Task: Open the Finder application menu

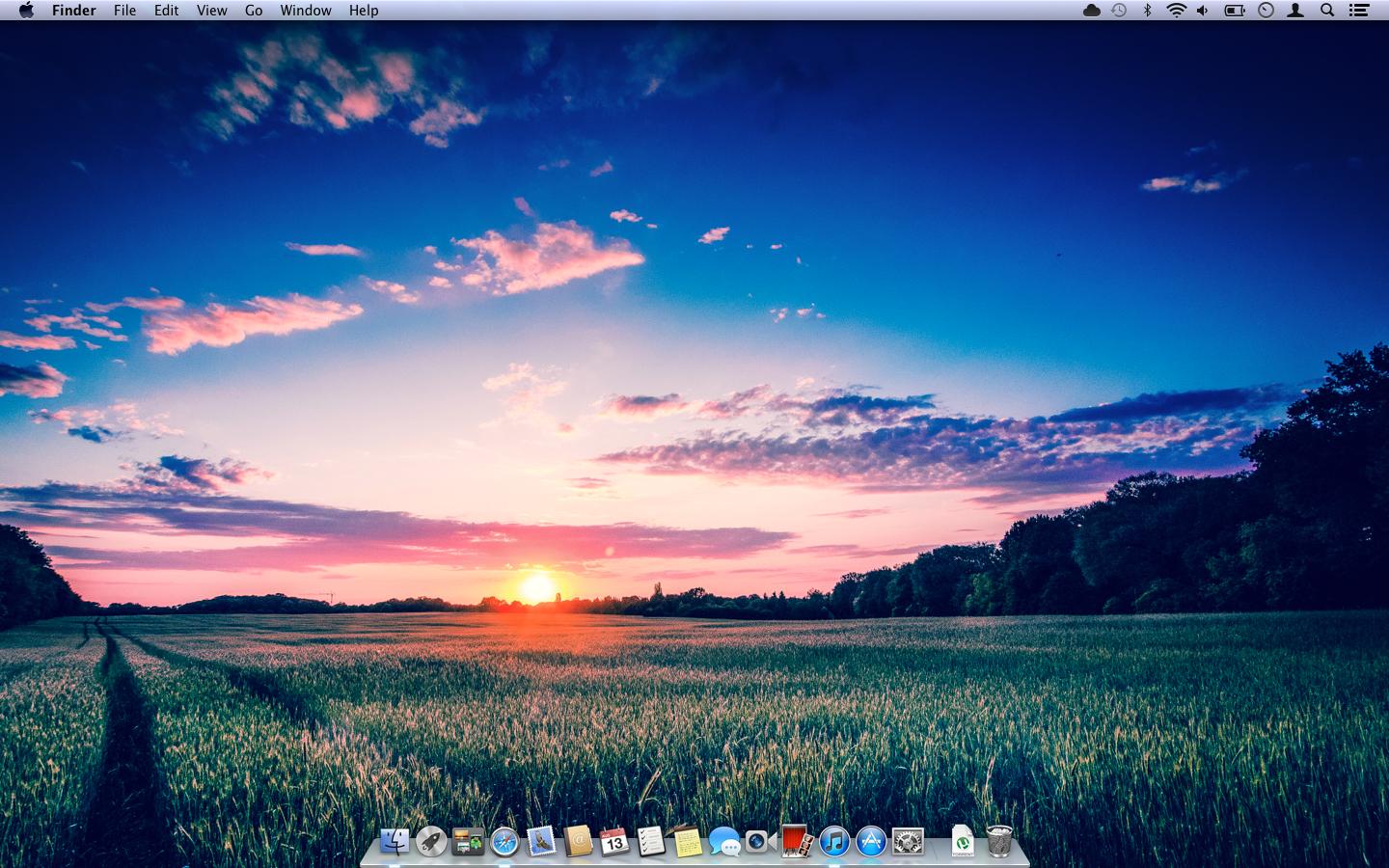Action: click(x=74, y=11)
